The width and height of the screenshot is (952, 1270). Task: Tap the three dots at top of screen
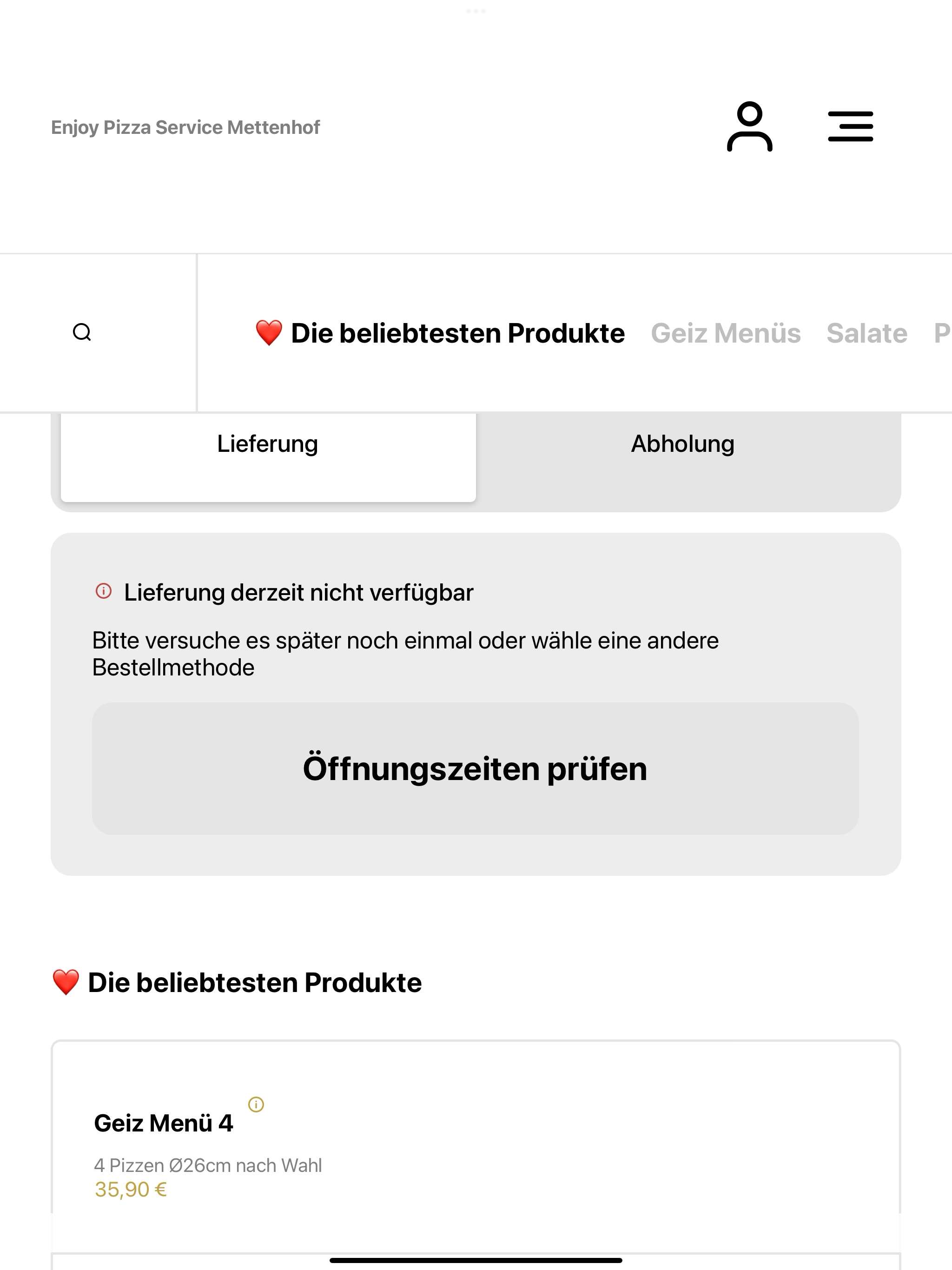click(476, 11)
